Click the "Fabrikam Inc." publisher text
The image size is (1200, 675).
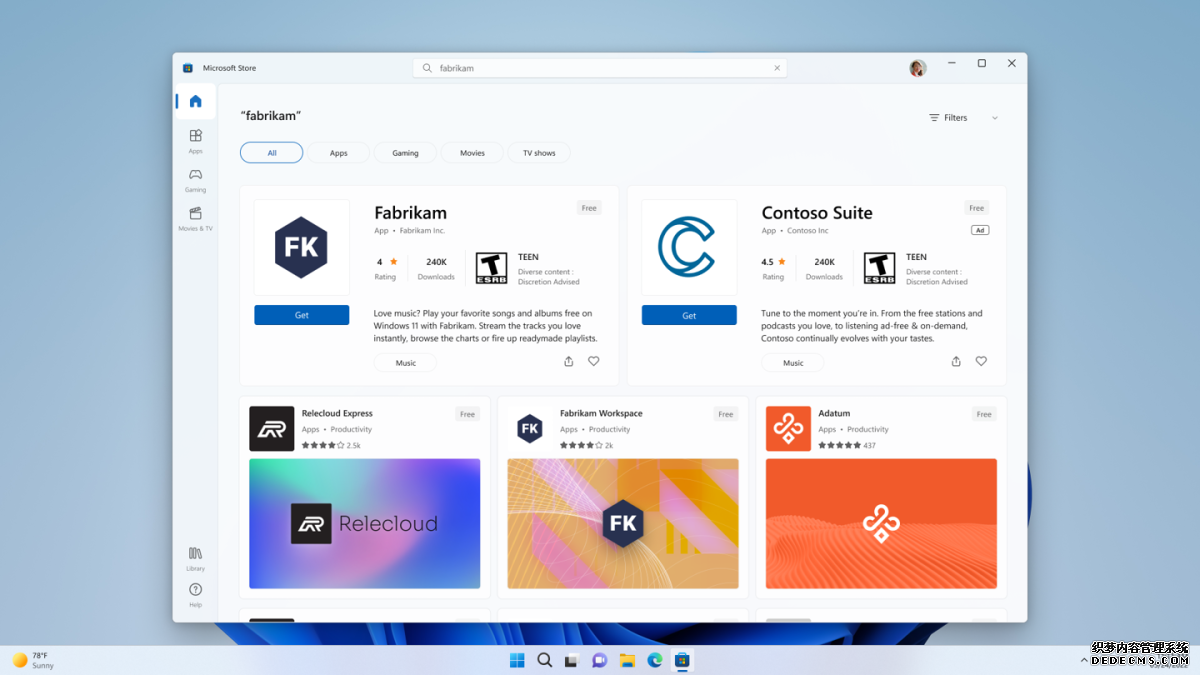[423, 231]
